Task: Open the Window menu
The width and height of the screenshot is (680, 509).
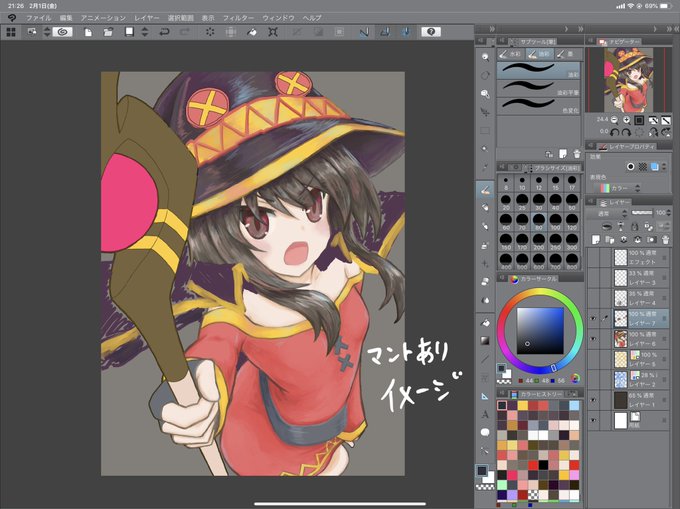Action: pyautogui.click(x=278, y=18)
